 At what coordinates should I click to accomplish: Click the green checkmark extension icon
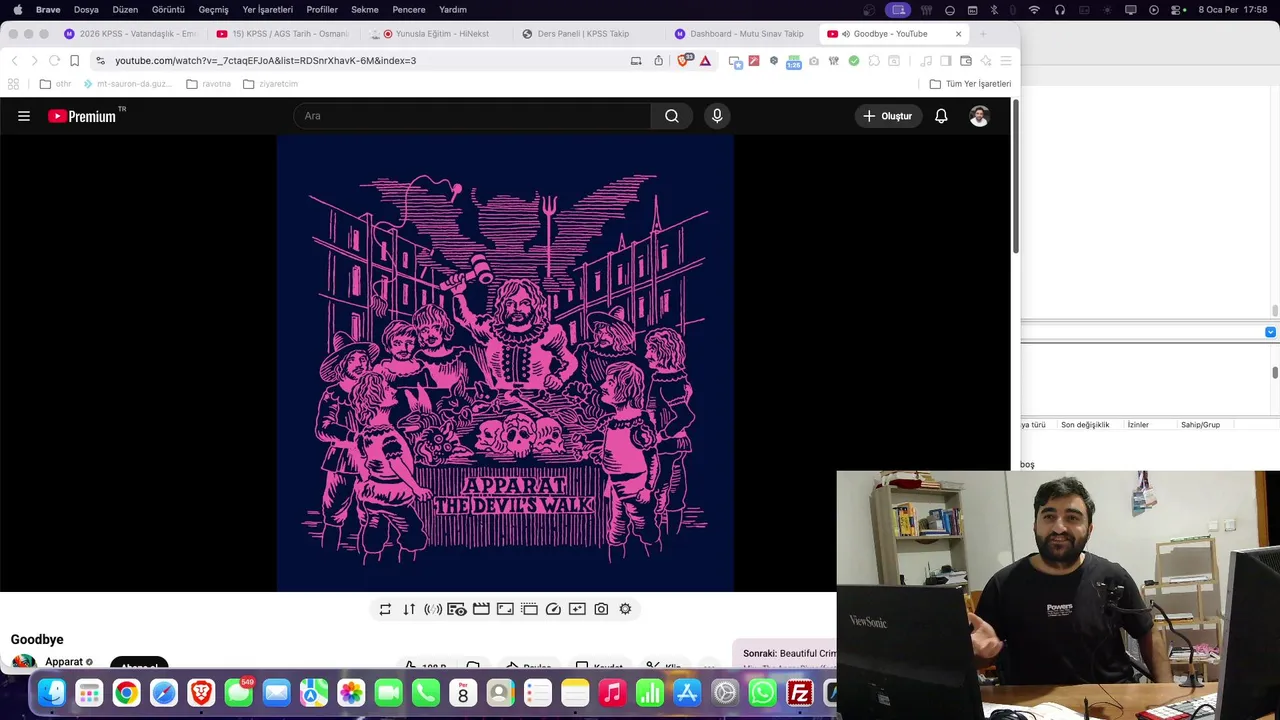pyautogui.click(x=854, y=61)
